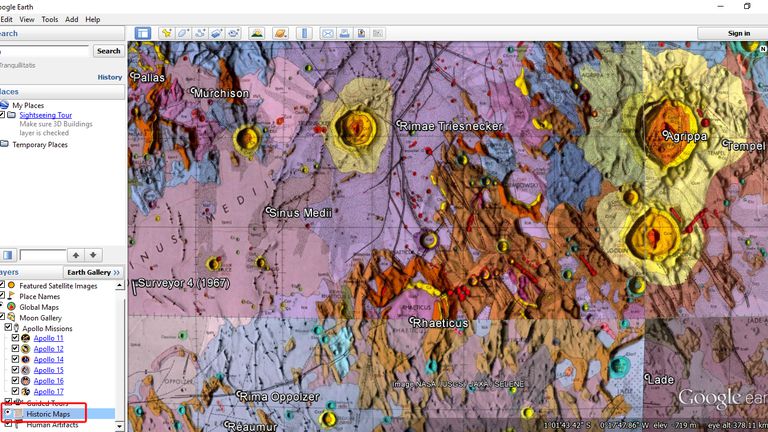
Task: Expand the Earth Gallery panel
Action: tap(93, 272)
